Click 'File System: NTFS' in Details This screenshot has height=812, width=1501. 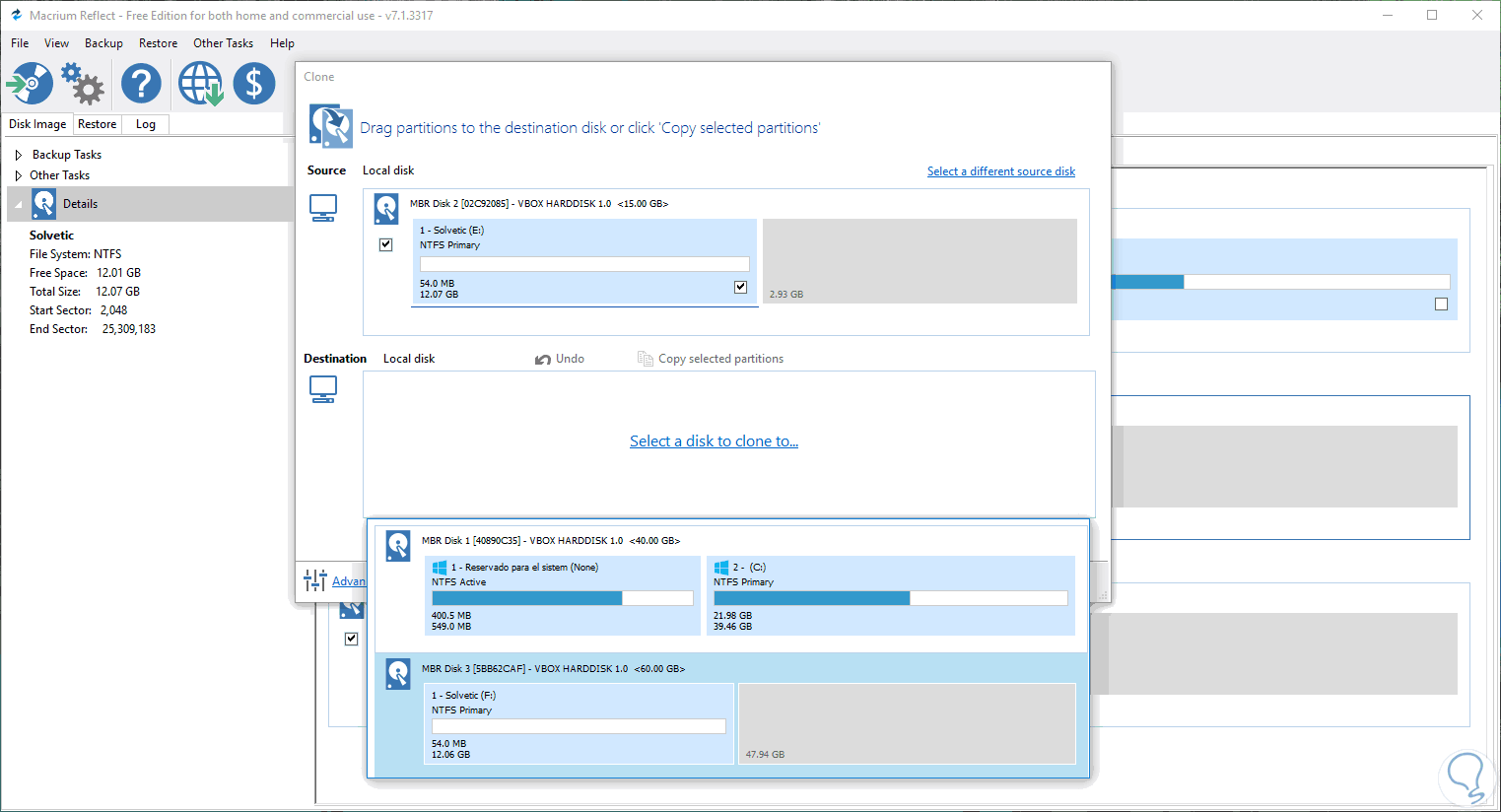pyautogui.click(x=76, y=254)
